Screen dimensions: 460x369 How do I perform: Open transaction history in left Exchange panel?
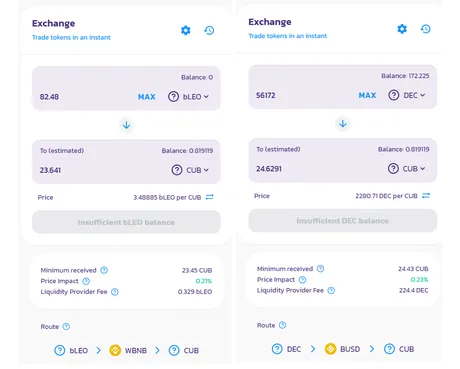pyautogui.click(x=209, y=30)
